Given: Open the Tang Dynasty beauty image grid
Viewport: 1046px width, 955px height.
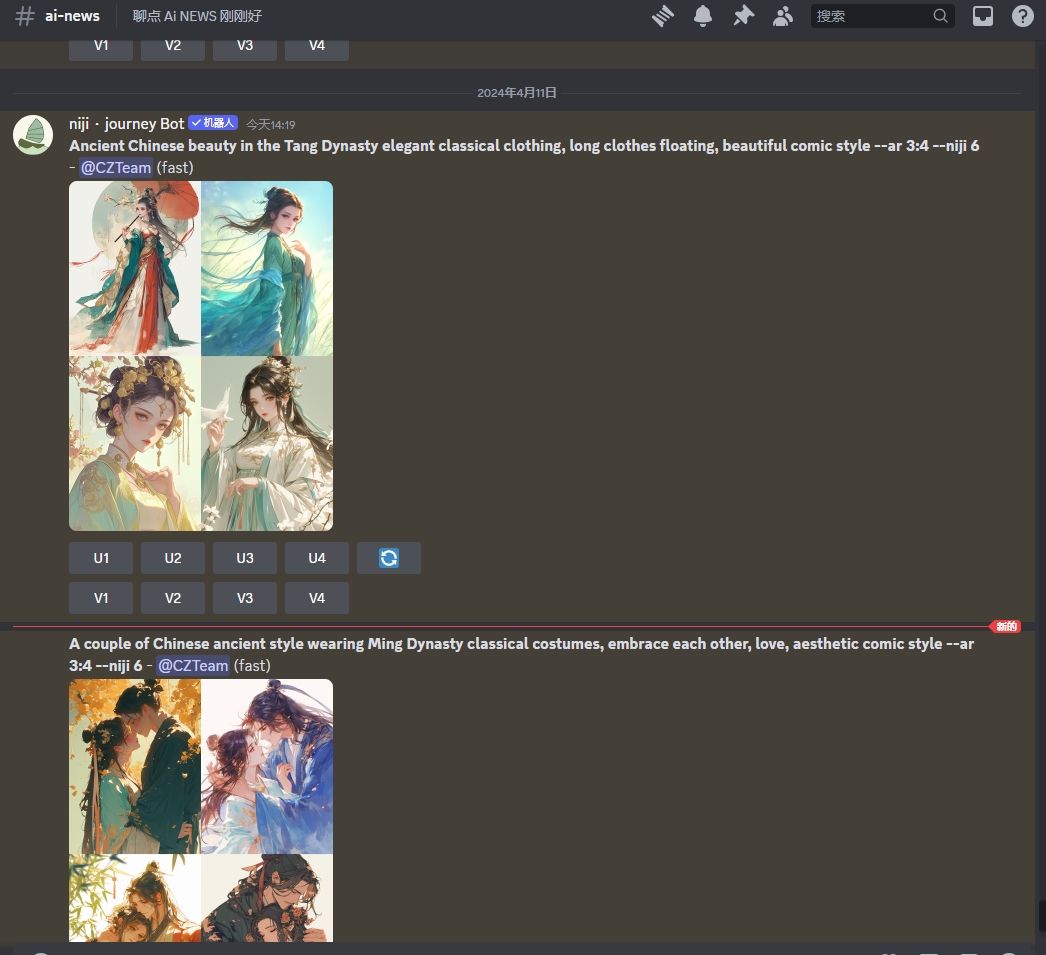Looking at the screenshot, I should point(201,355).
